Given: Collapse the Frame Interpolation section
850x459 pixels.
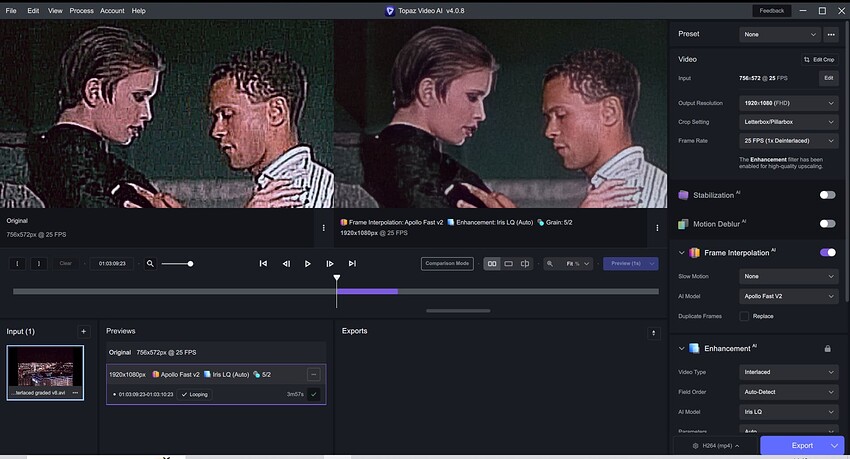Looking at the screenshot, I should pos(681,253).
